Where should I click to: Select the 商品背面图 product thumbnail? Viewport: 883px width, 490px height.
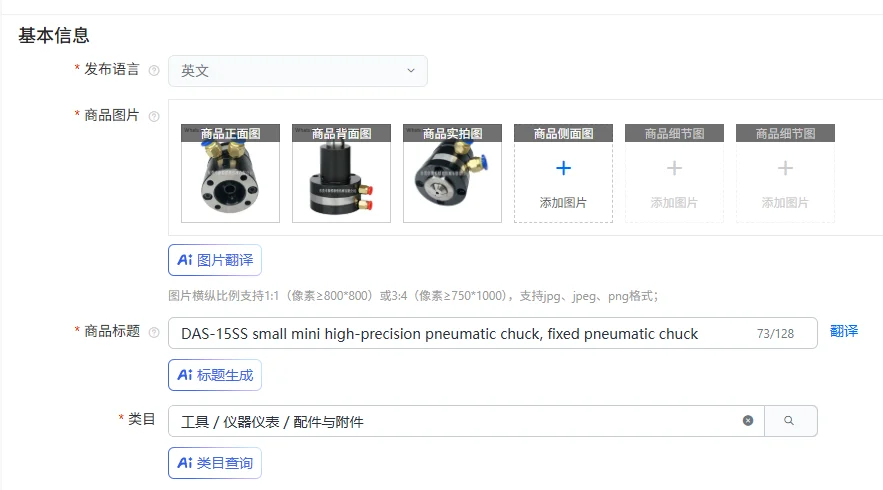[x=341, y=173]
